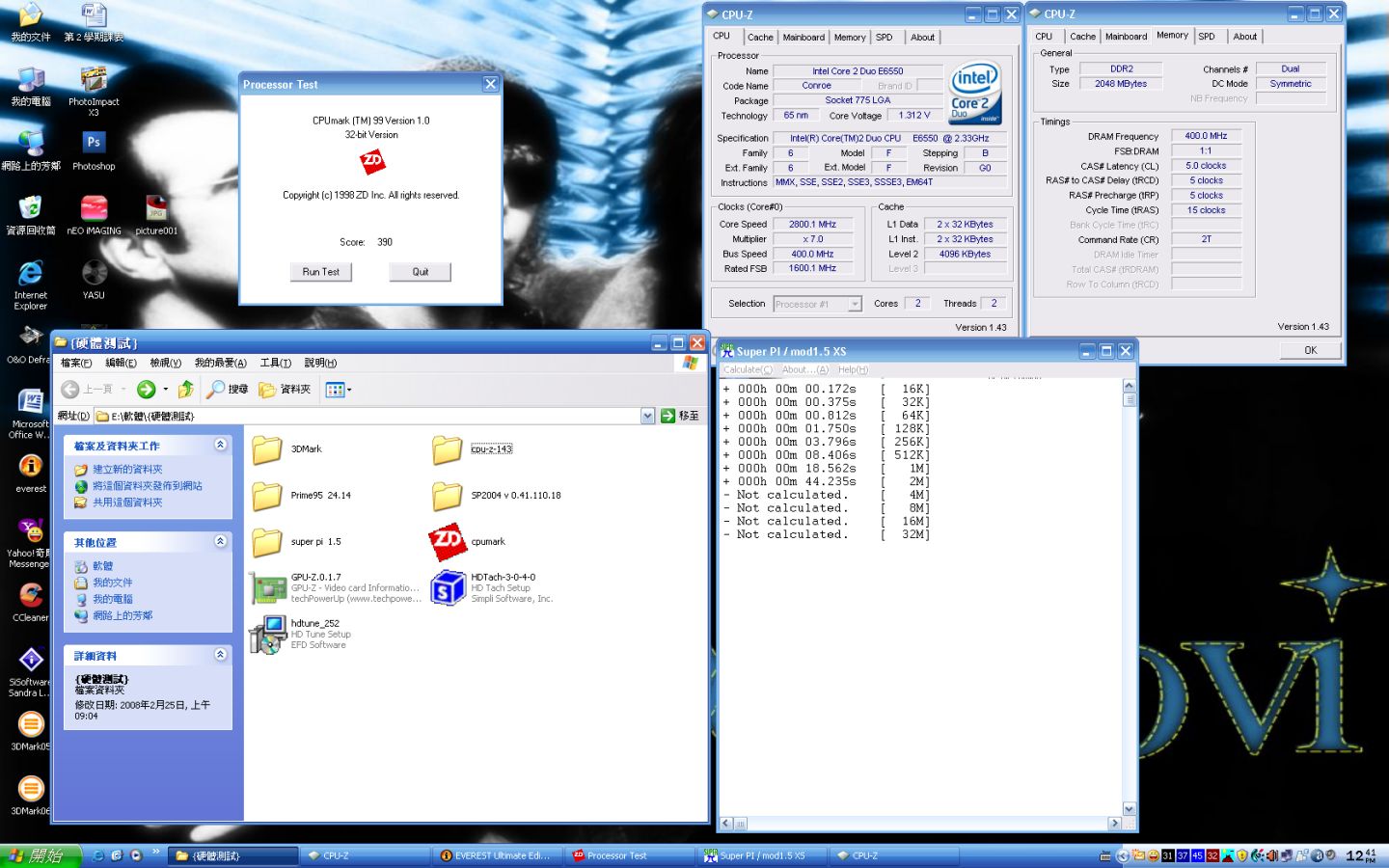The height and width of the screenshot is (868, 1389).
Task: Click the Share this folder link
Action: point(126,502)
